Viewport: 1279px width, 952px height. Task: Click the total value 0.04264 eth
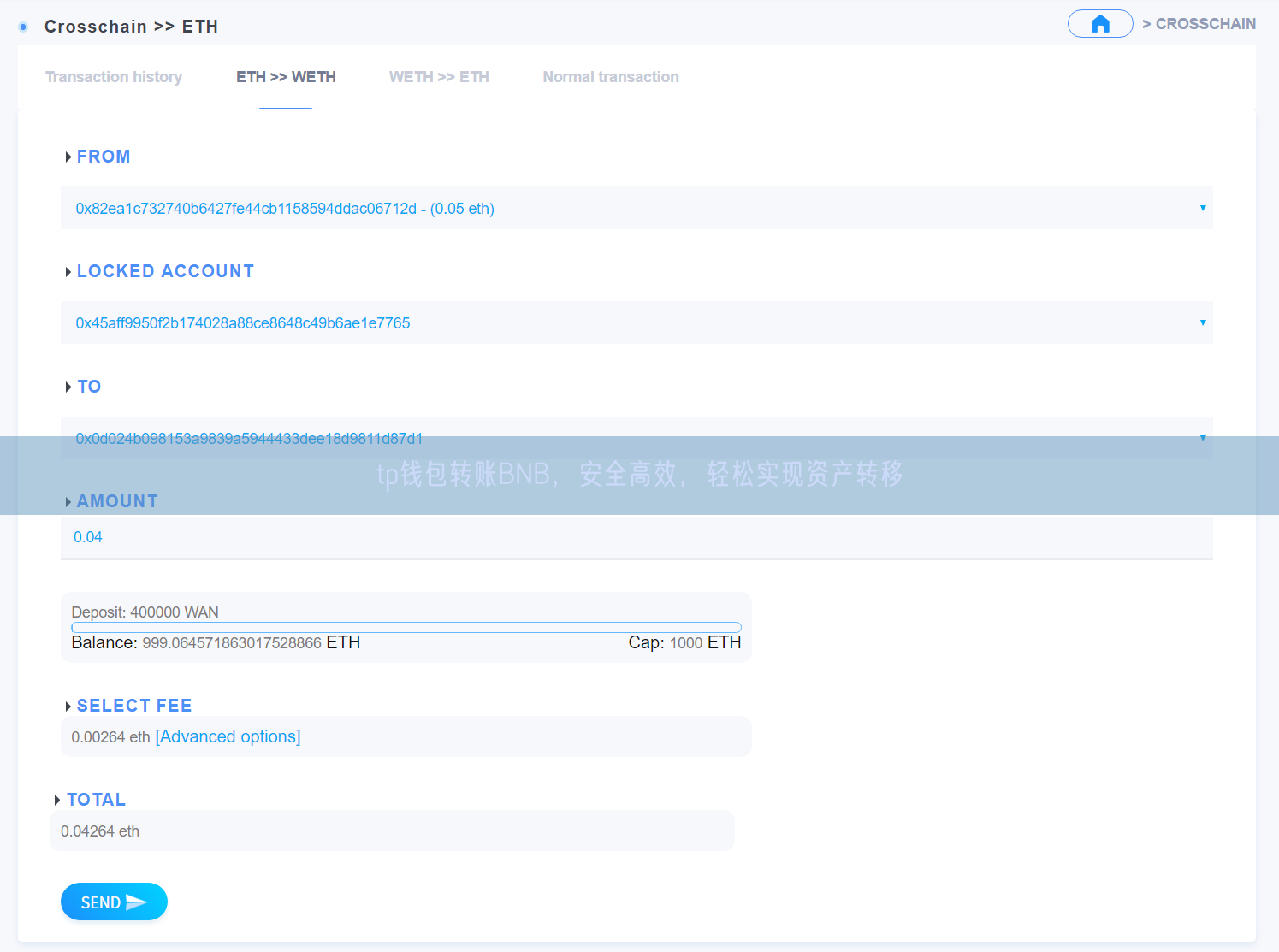(x=100, y=831)
